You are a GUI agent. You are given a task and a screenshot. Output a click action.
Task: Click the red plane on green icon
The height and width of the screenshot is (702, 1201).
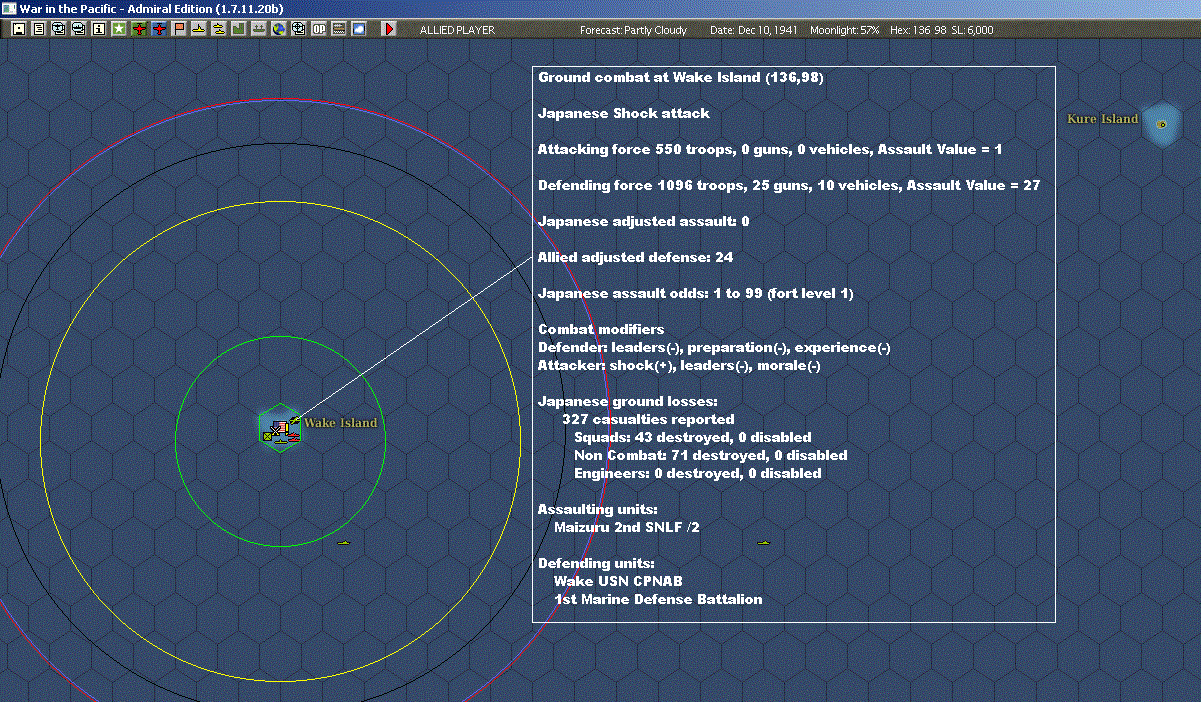[139, 29]
